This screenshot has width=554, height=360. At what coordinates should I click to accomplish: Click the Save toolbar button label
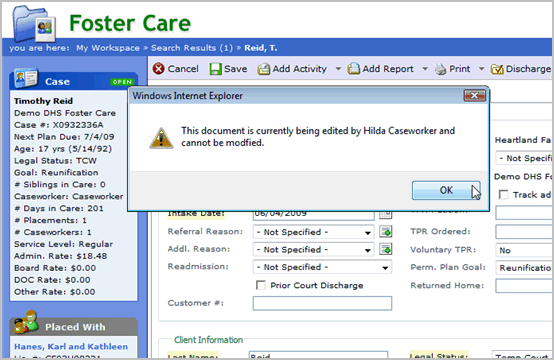click(235, 69)
